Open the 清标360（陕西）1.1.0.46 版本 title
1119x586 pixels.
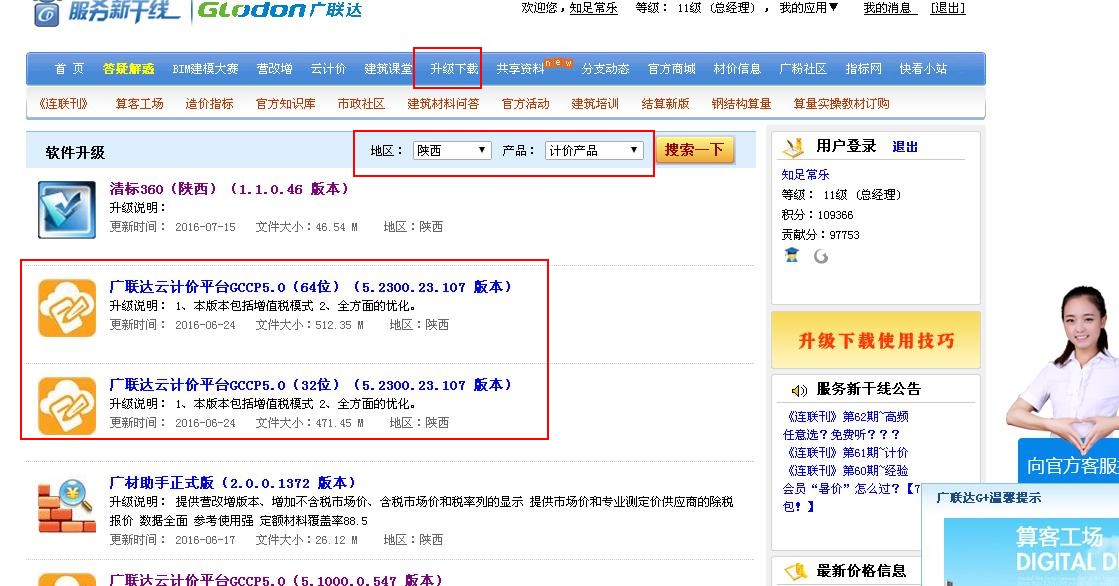(229, 189)
